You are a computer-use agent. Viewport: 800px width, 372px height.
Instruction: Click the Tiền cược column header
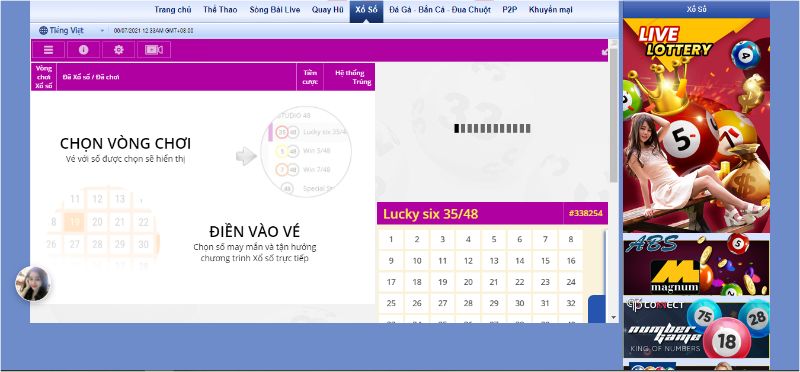pyautogui.click(x=310, y=77)
